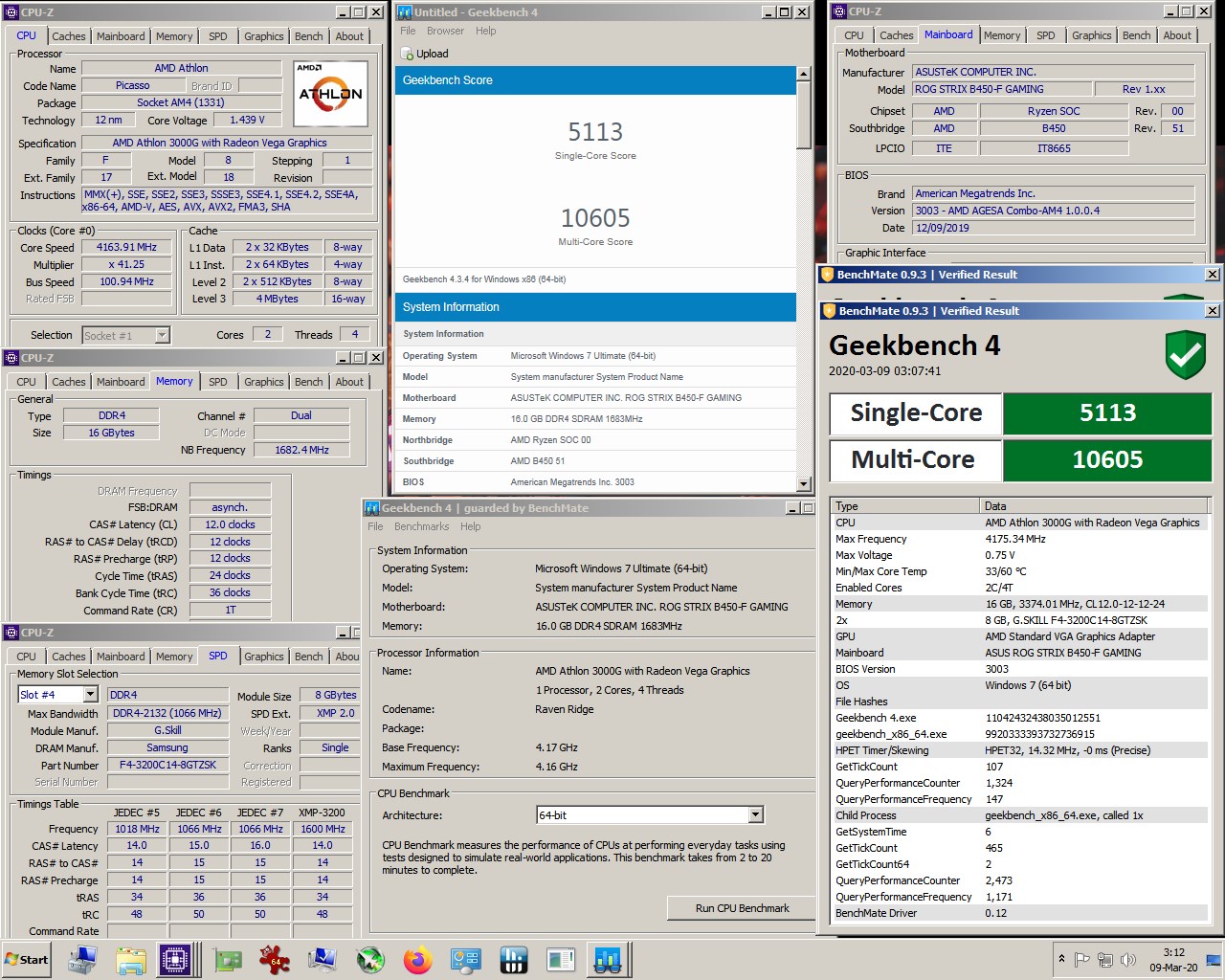
Task: Click the title icon of Geekbench 4 guarded window
Action: point(372,508)
